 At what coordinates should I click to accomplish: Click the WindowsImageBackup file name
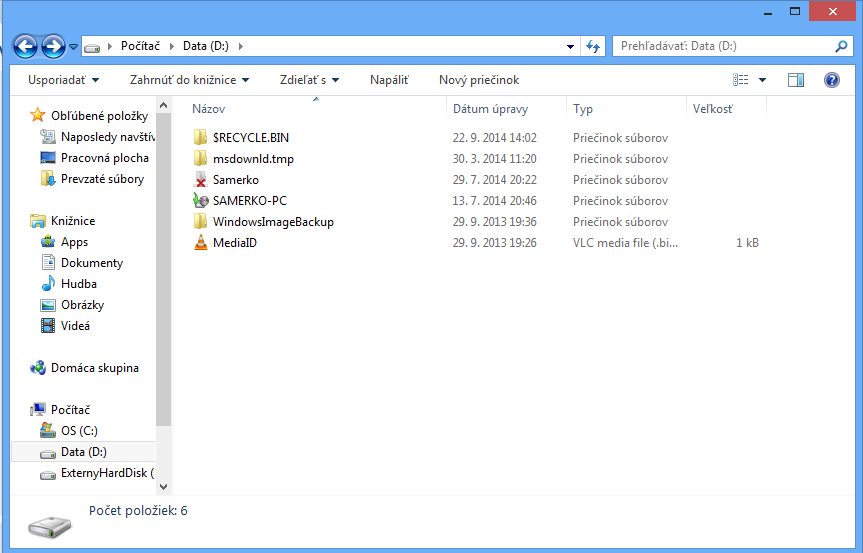274,222
